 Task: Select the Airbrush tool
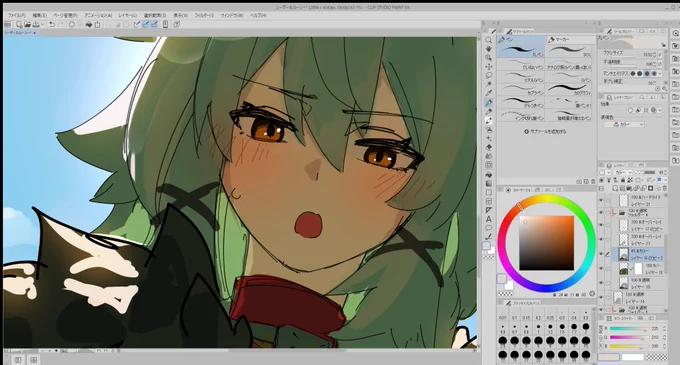[488, 130]
